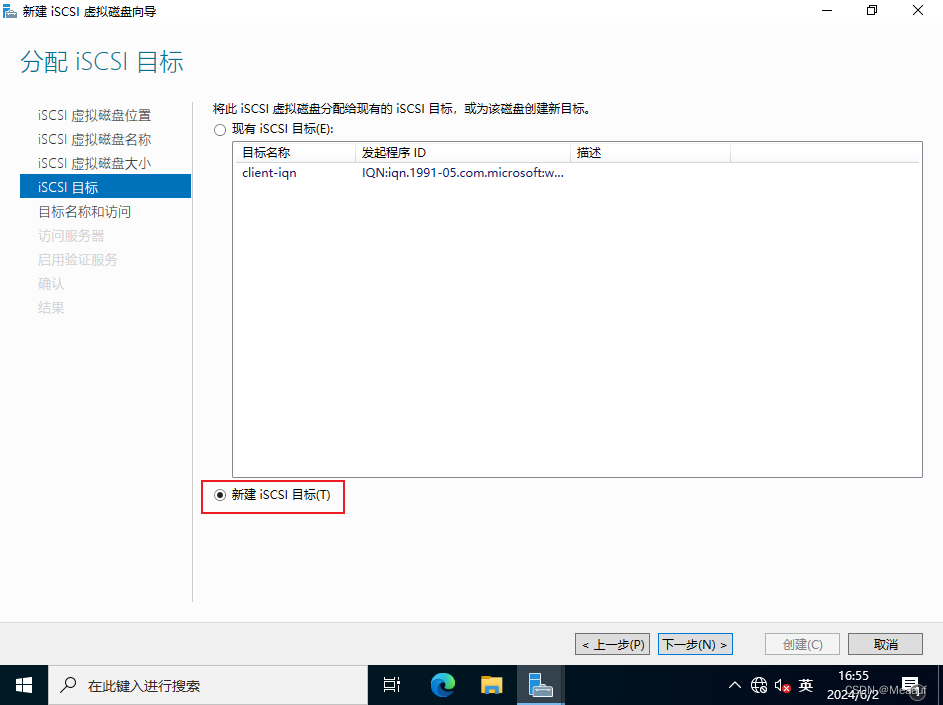The image size is (943, 705).
Task: Select the highlighted iSCSI 目标 step
Action: point(105,186)
